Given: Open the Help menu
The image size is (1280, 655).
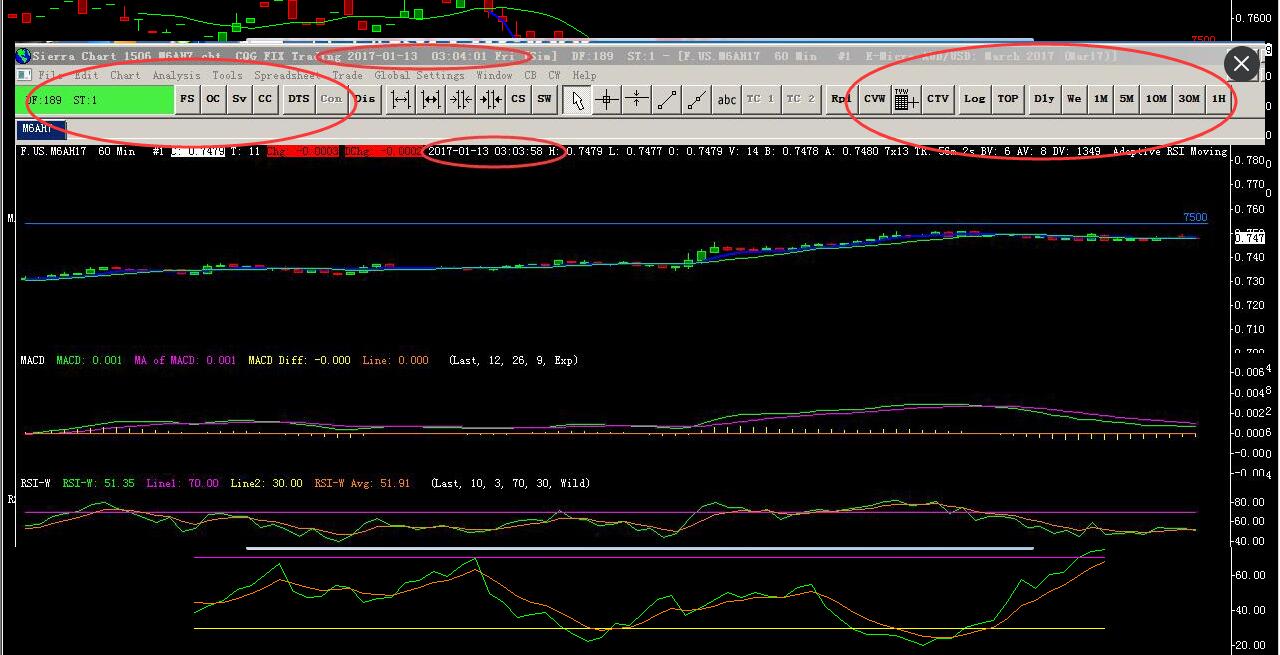Looking at the screenshot, I should tap(584, 75).
